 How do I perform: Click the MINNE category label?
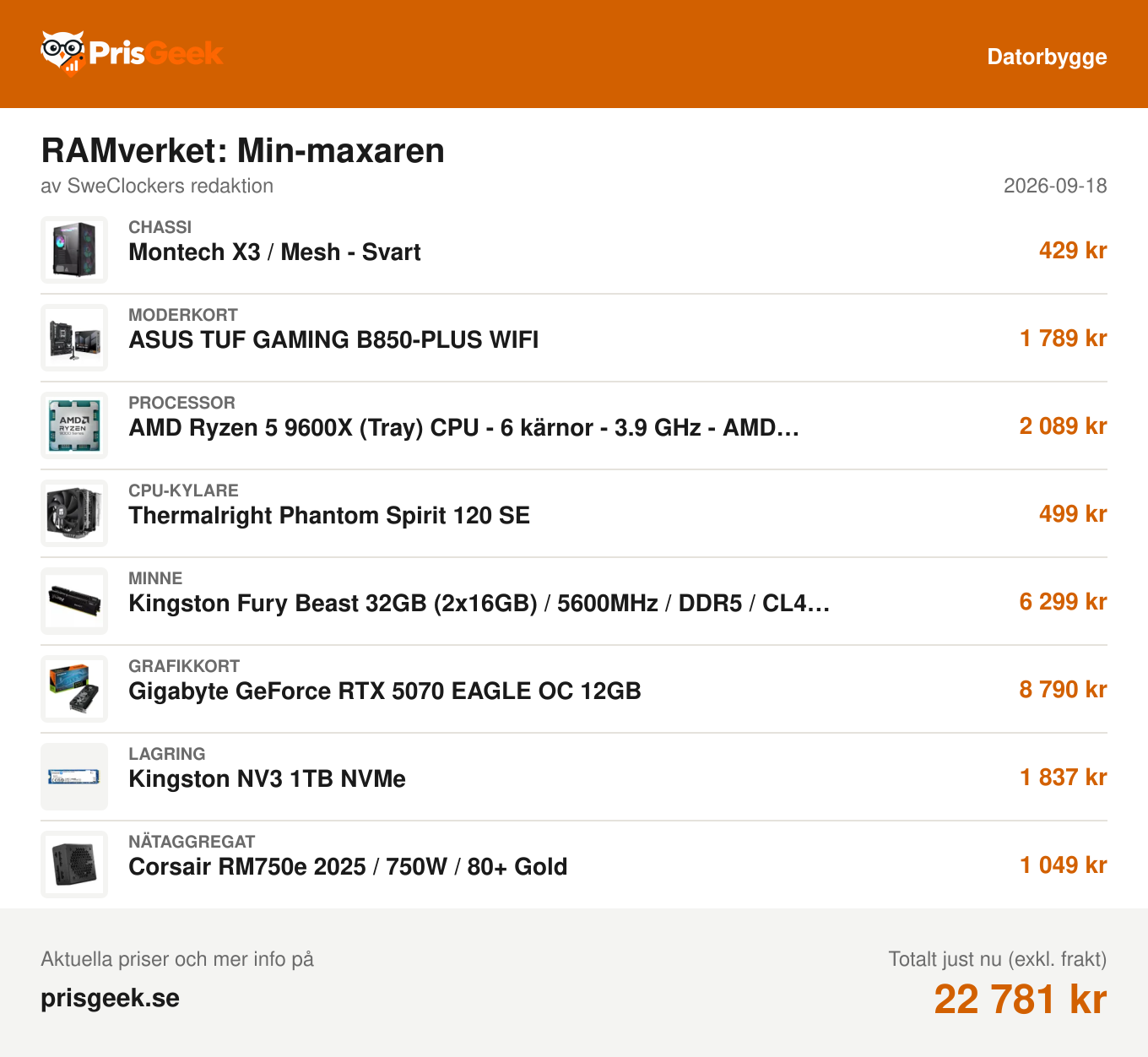[155, 578]
